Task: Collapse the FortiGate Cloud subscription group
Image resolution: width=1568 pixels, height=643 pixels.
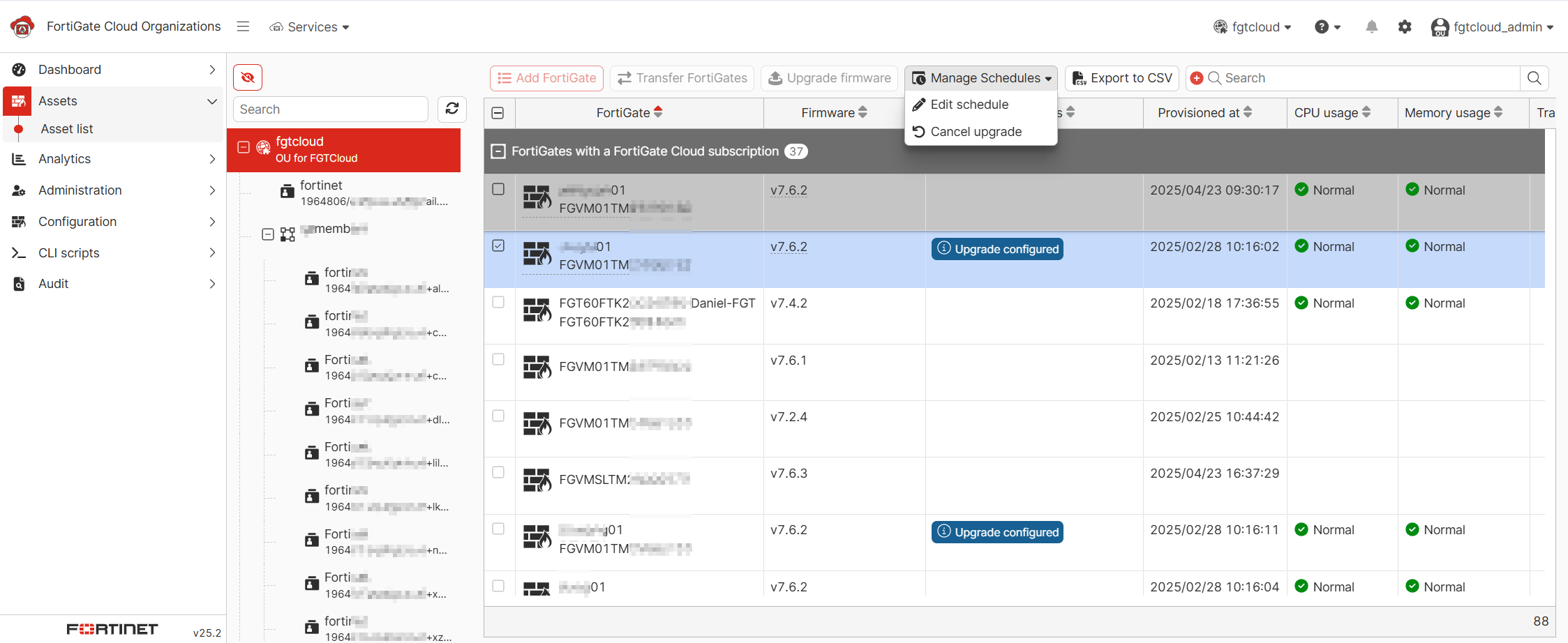Action: point(498,151)
